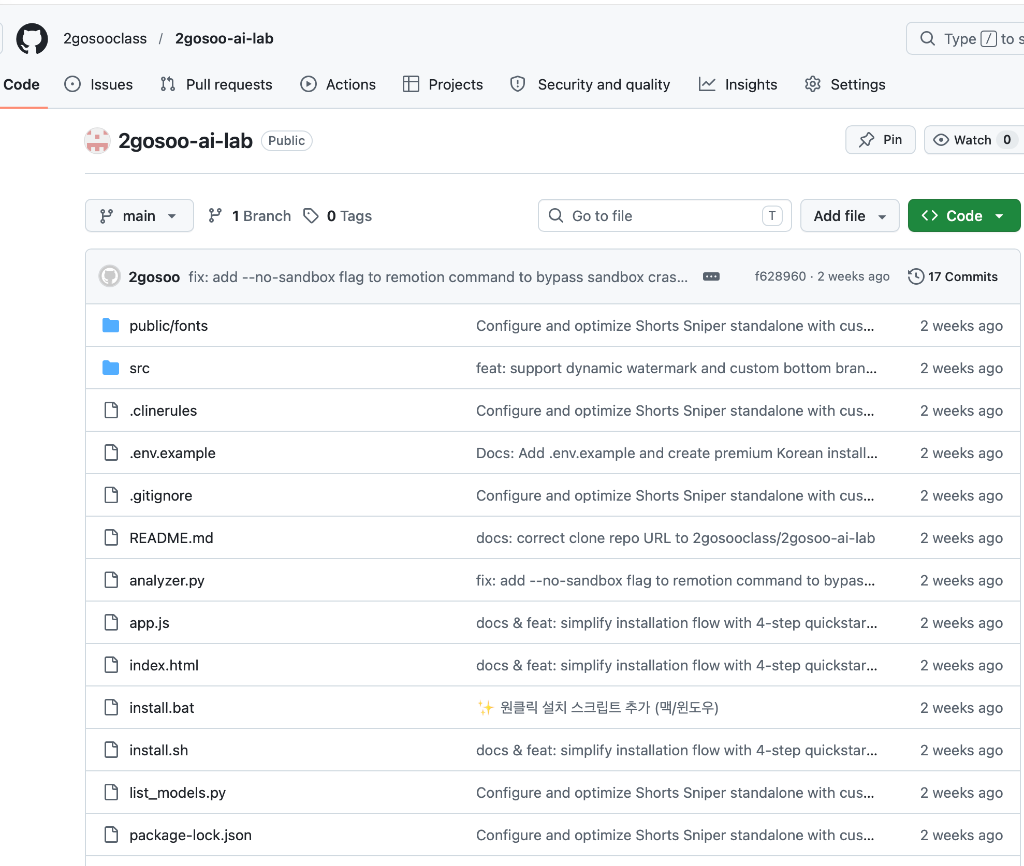Click the analyzer.py file icon

click(x=112, y=580)
